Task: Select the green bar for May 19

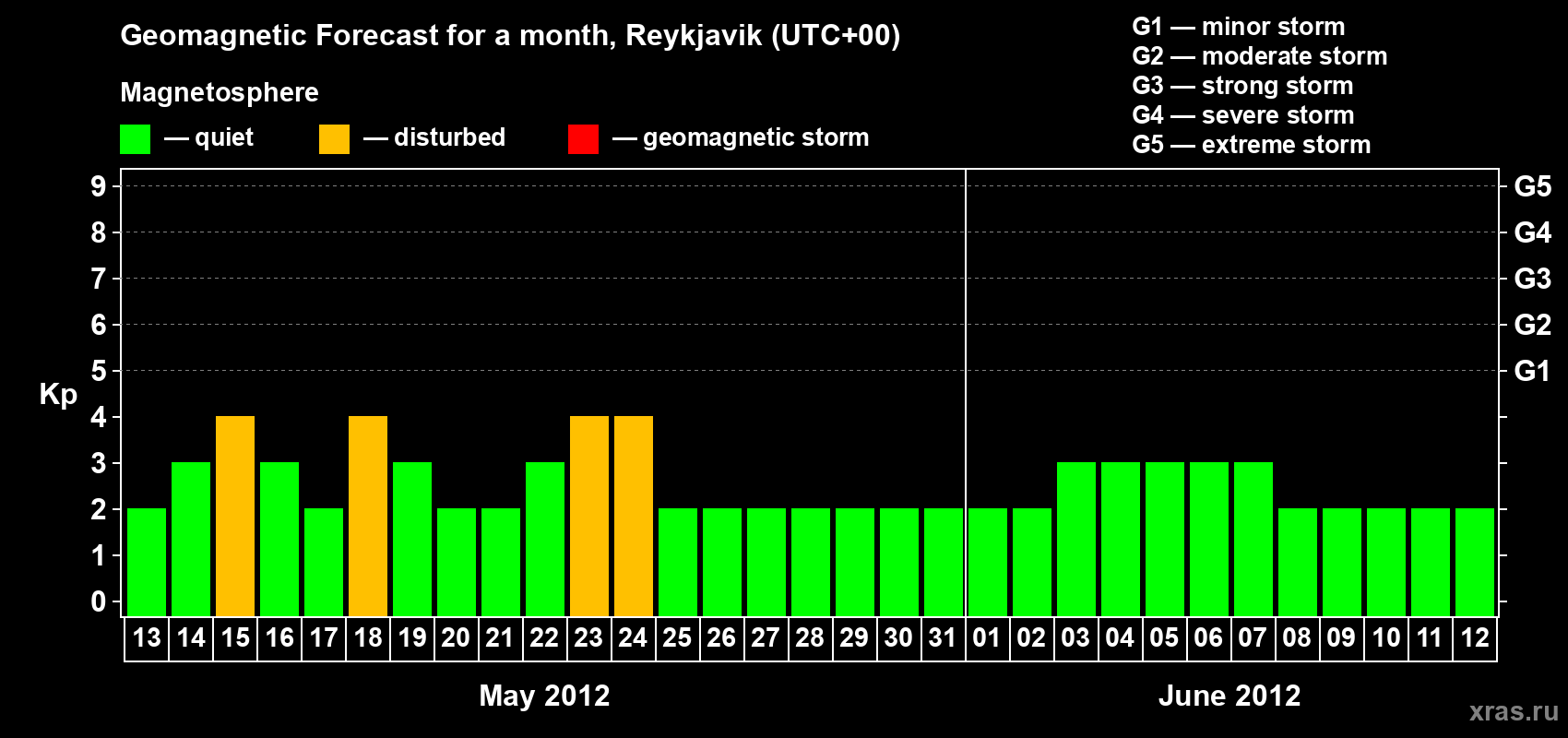Action: [412, 540]
